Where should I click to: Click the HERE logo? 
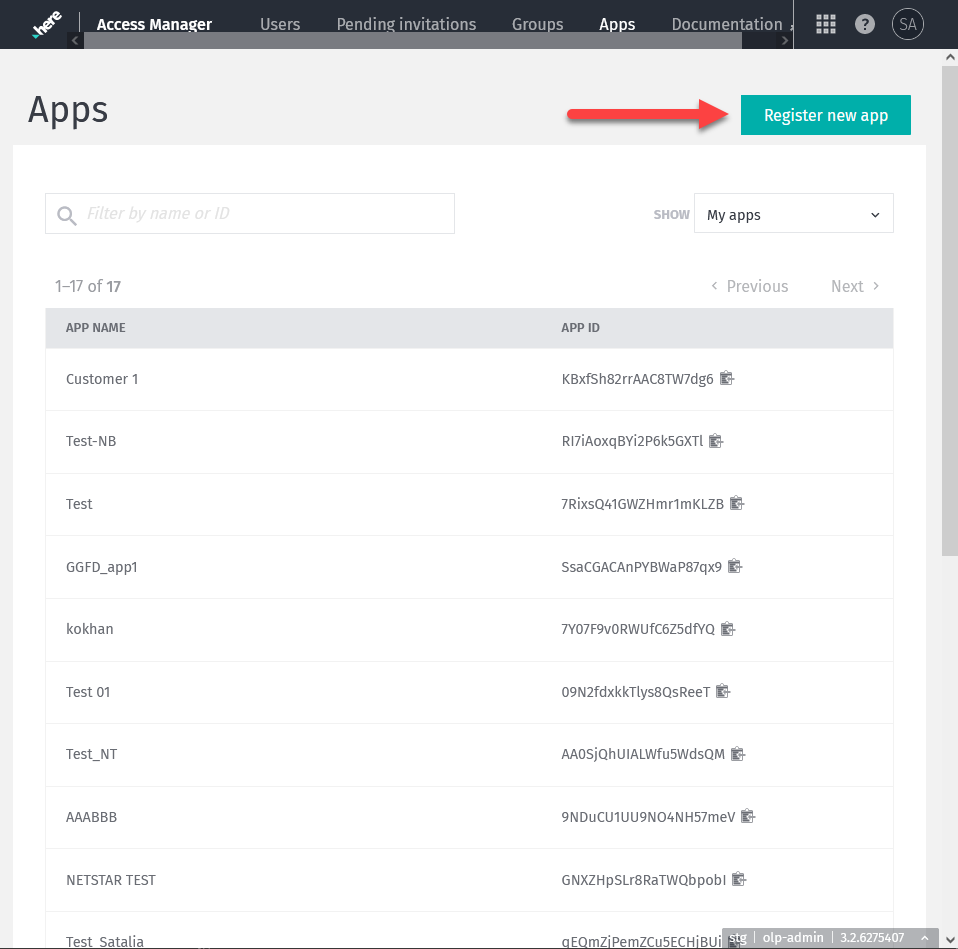pos(47,24)
